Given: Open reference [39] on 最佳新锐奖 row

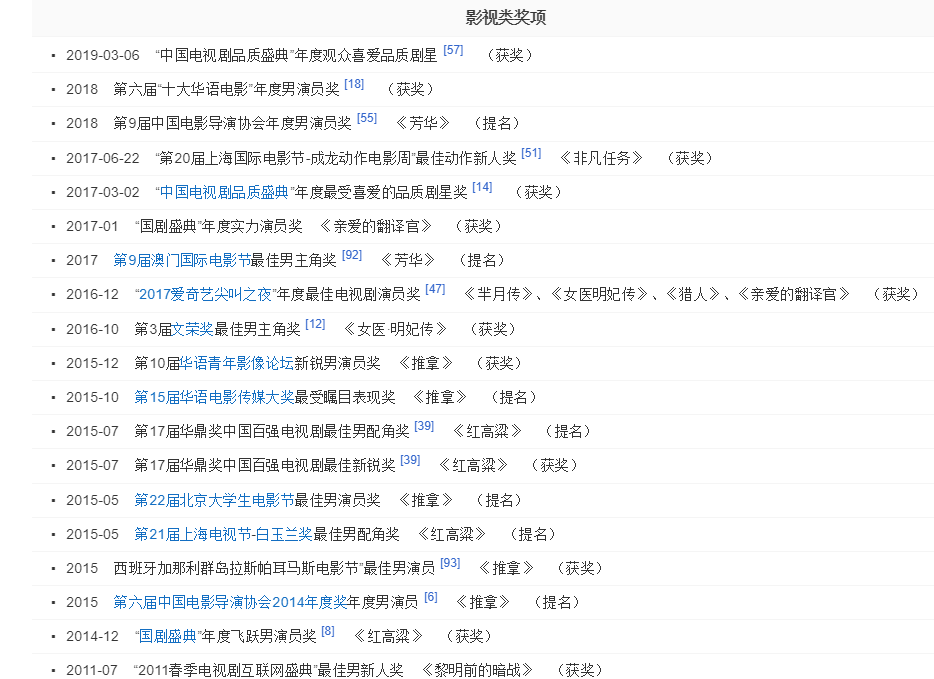Looking at the screenshot, I should point(410,460).
